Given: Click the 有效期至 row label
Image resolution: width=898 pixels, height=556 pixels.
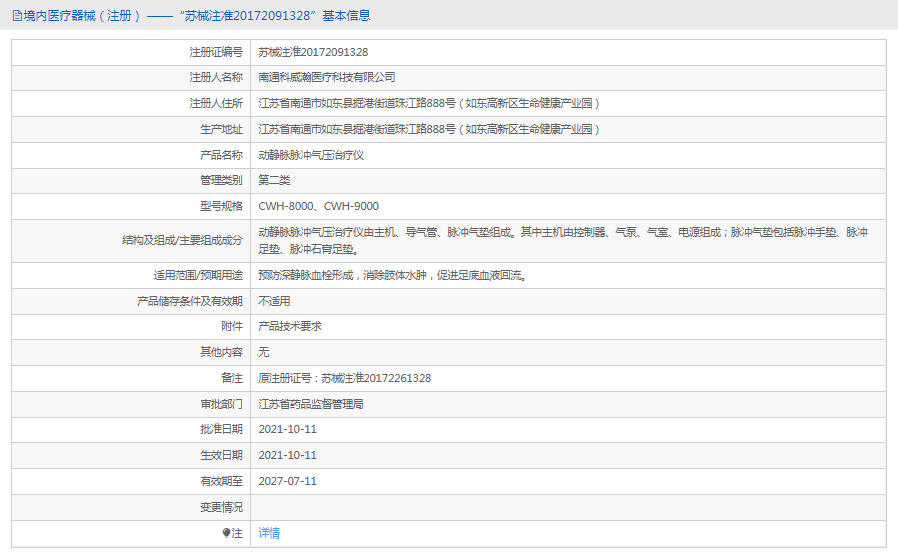Looking at the screenshot, I should 221,481.
